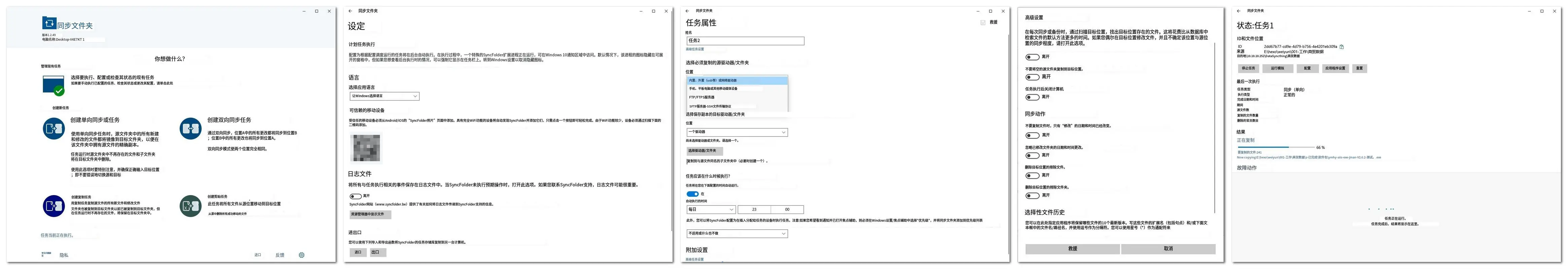Click 进口 link in home window footer
The image size is (1568, 269).
tap(258, 255)
